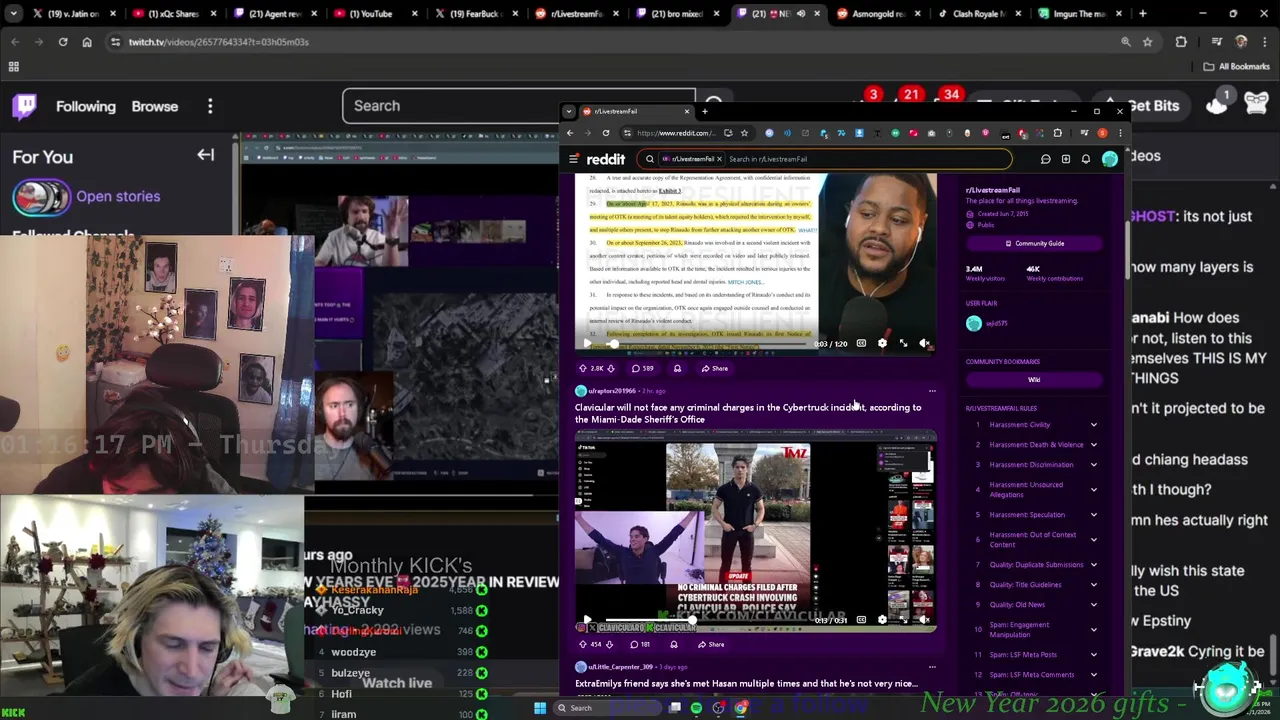The image size is (1280, 720).
Task: Open stories in Twitch sidebar
Action: 118,196
